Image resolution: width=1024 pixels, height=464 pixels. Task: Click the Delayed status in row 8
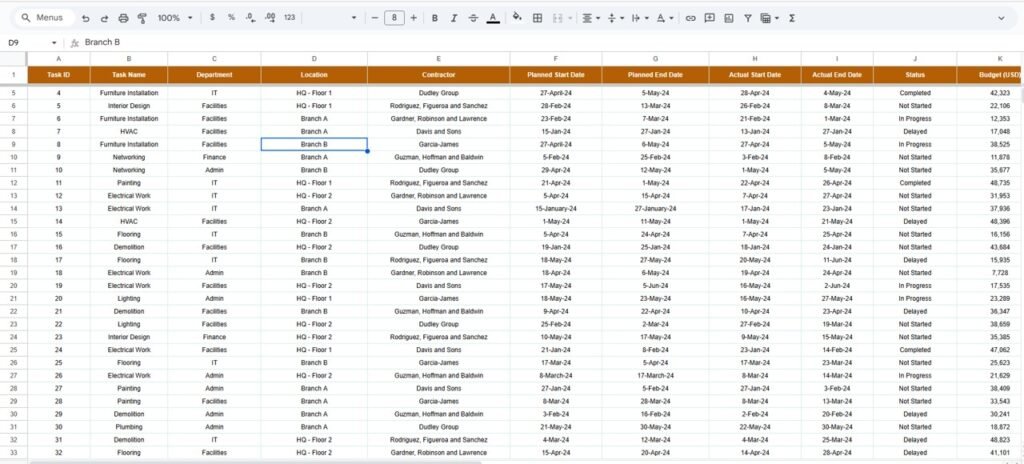(915, 131)
